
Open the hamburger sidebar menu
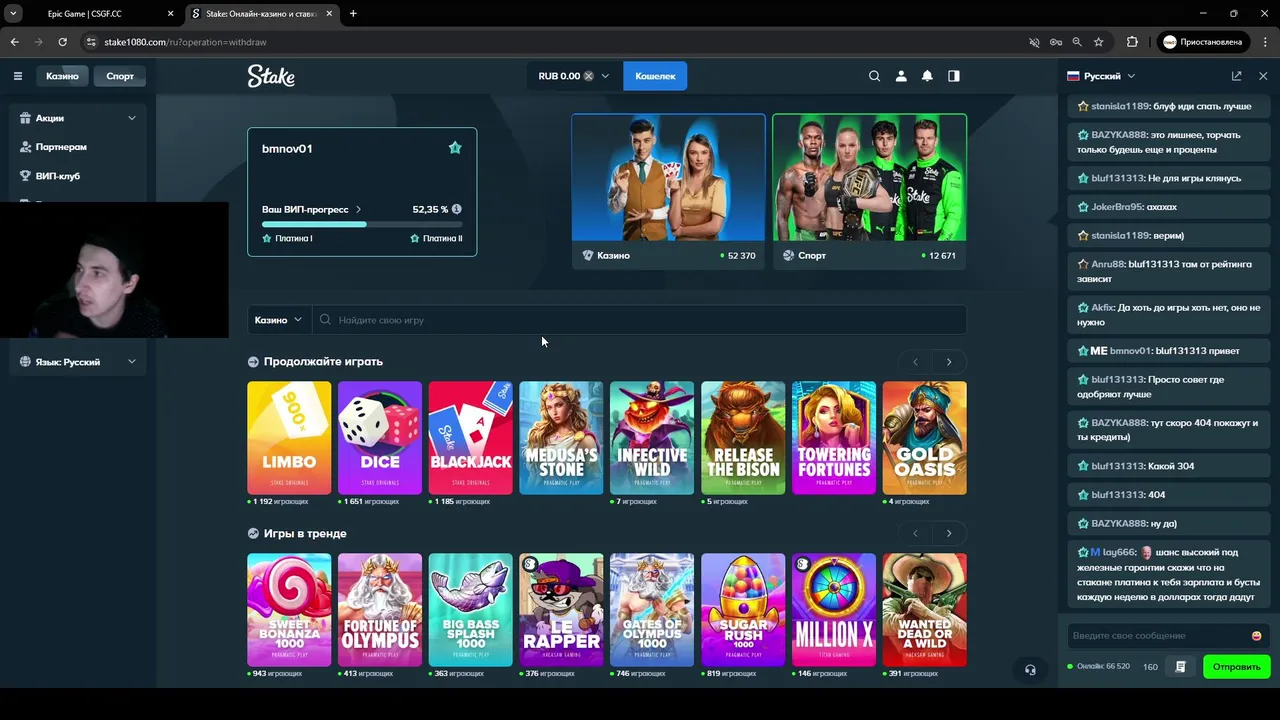point(17,76)
